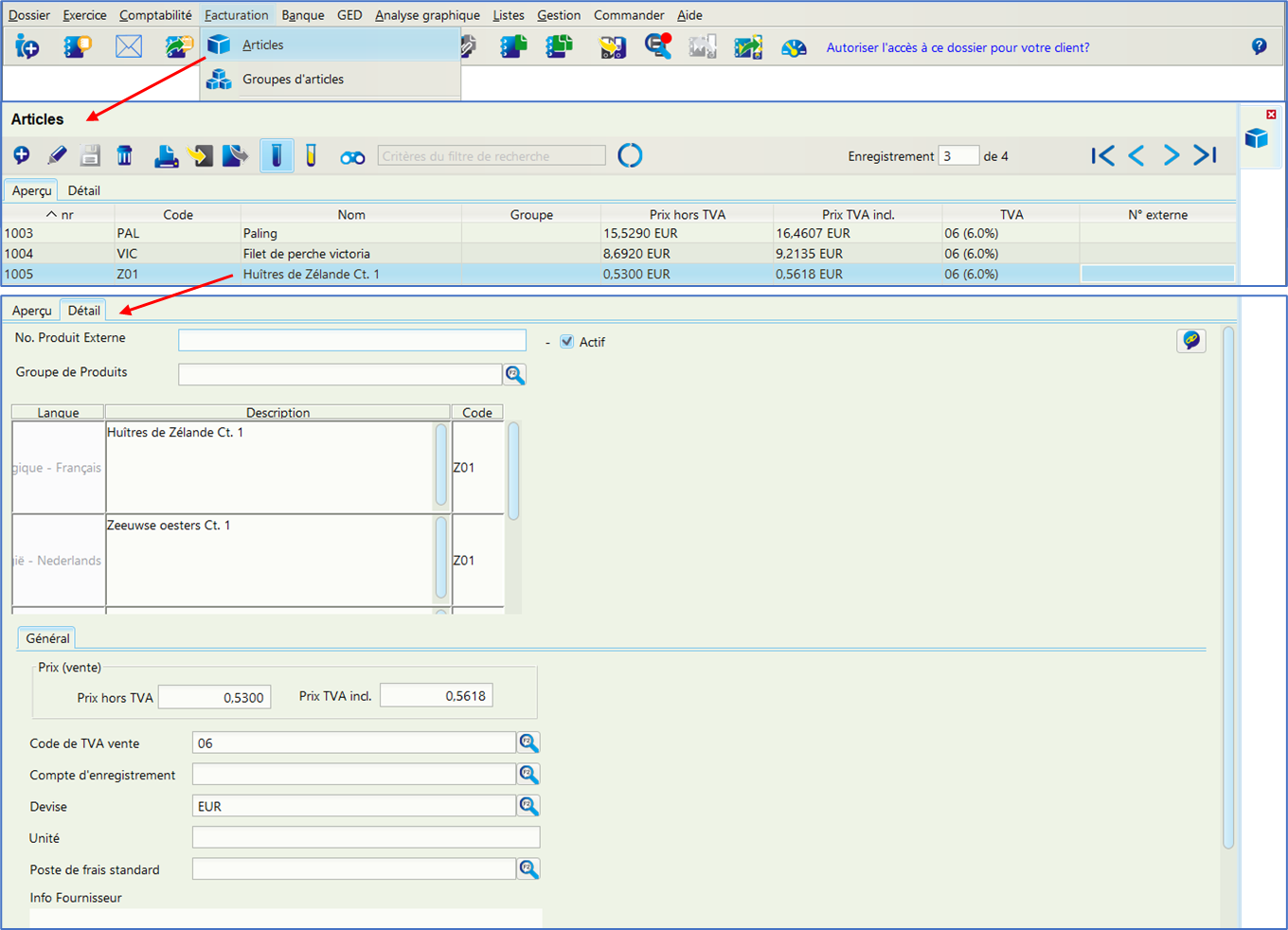
Task: Click the gray arrow export icon
Action: (x=235, y=155)
